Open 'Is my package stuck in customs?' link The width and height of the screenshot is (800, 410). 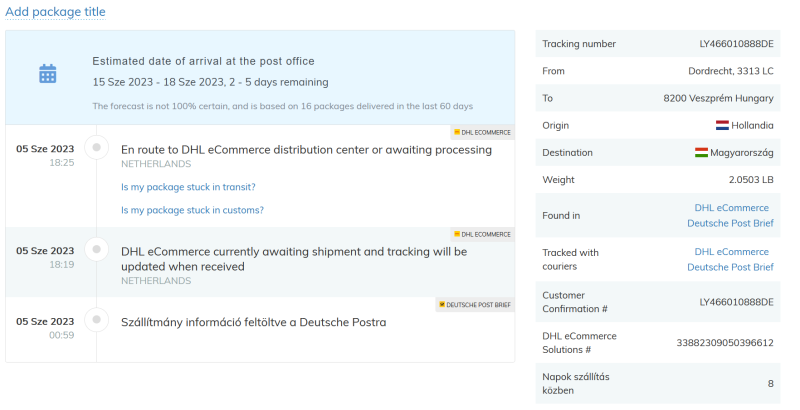coord(192,210)
